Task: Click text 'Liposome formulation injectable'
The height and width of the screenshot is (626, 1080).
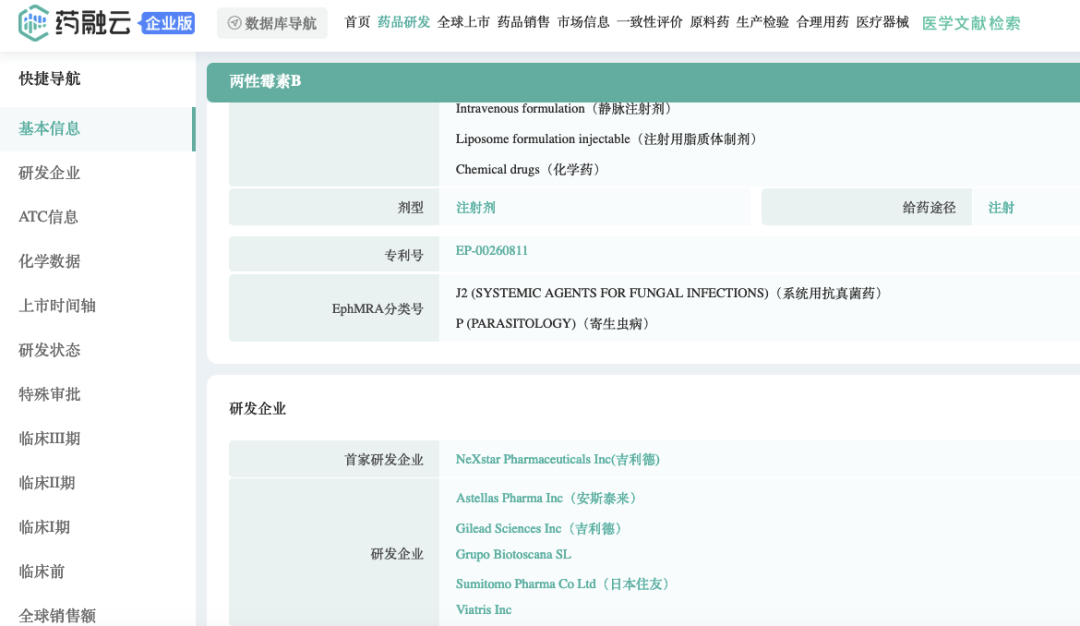Action: (x=543, y=139)
